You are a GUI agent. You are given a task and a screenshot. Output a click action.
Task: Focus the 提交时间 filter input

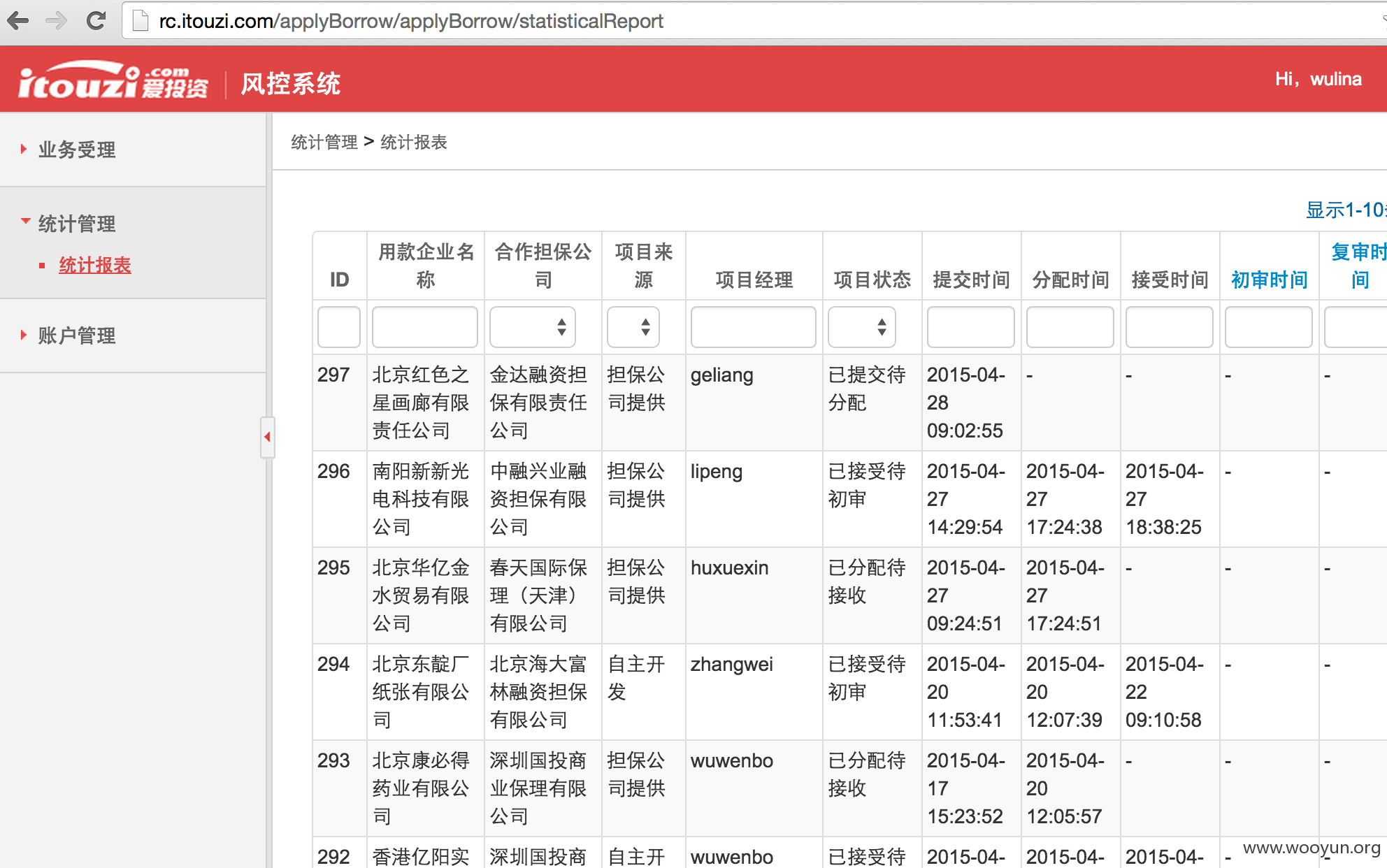(x=971, y=326)
